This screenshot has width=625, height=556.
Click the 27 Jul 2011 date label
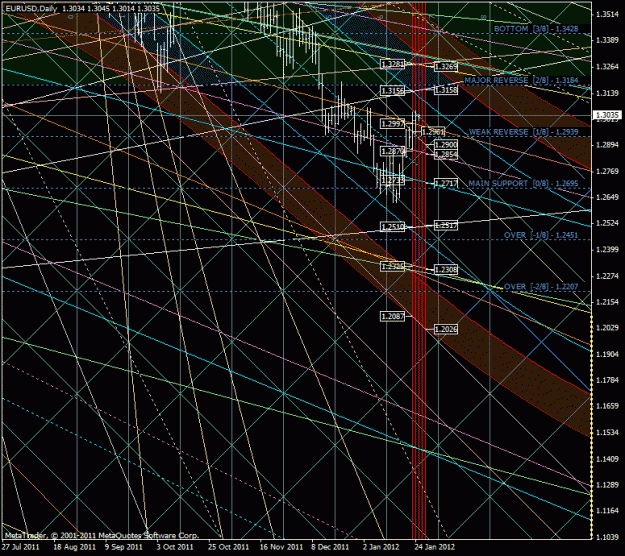coord(22,547)
